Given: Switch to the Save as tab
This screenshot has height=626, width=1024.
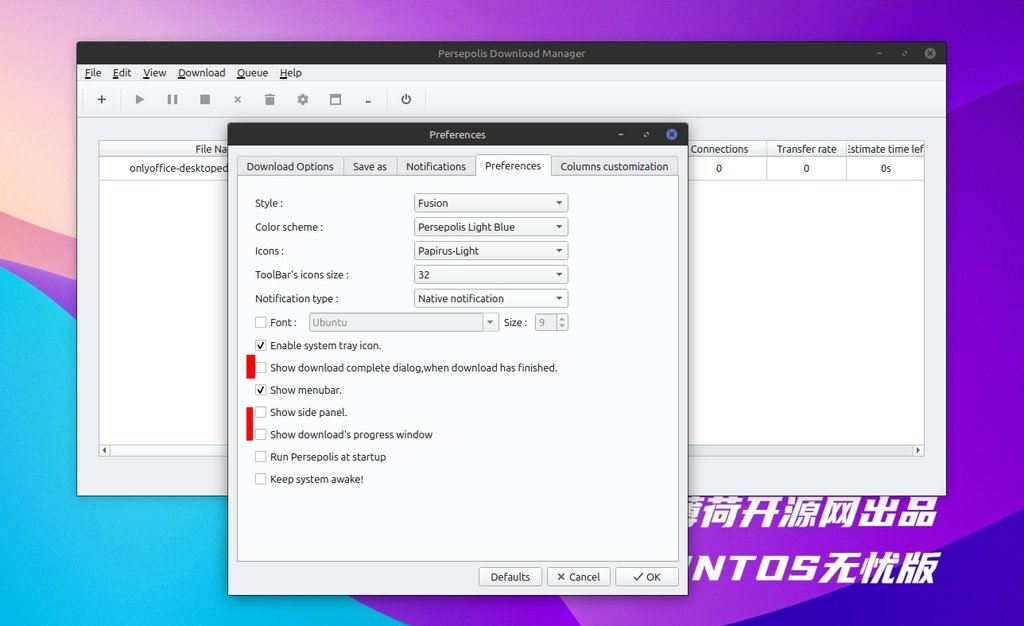Looking at the screenshot, I should [x=370, y=166].
